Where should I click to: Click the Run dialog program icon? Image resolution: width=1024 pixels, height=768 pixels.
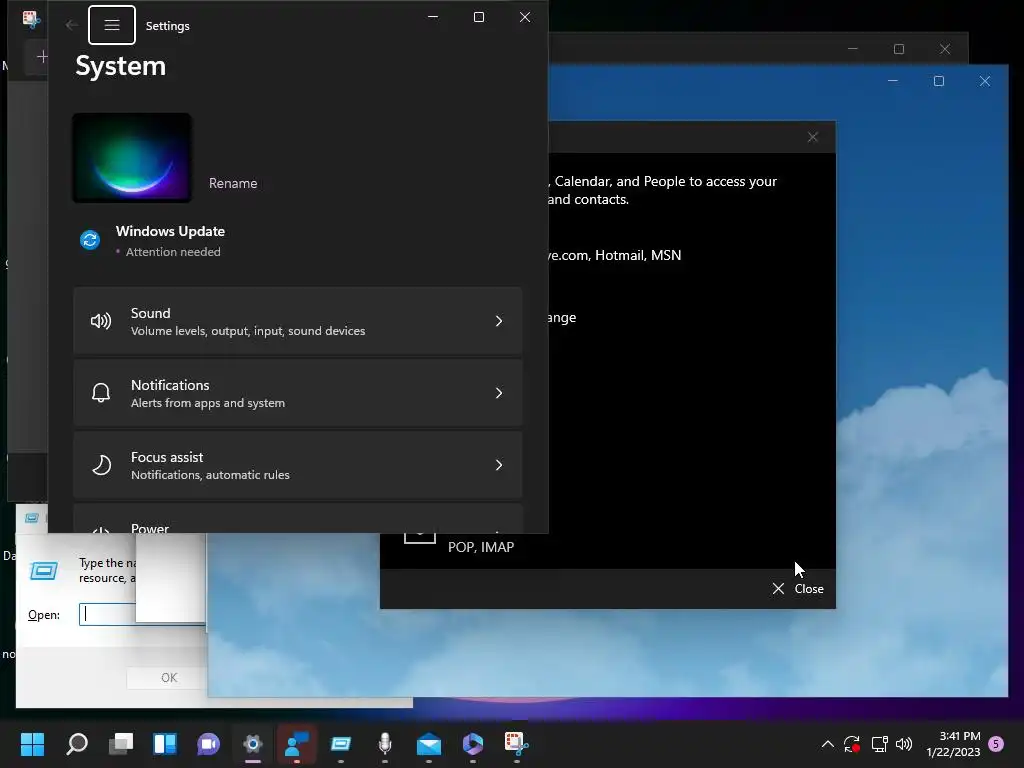pyautogui.click(x=44, y=571)
